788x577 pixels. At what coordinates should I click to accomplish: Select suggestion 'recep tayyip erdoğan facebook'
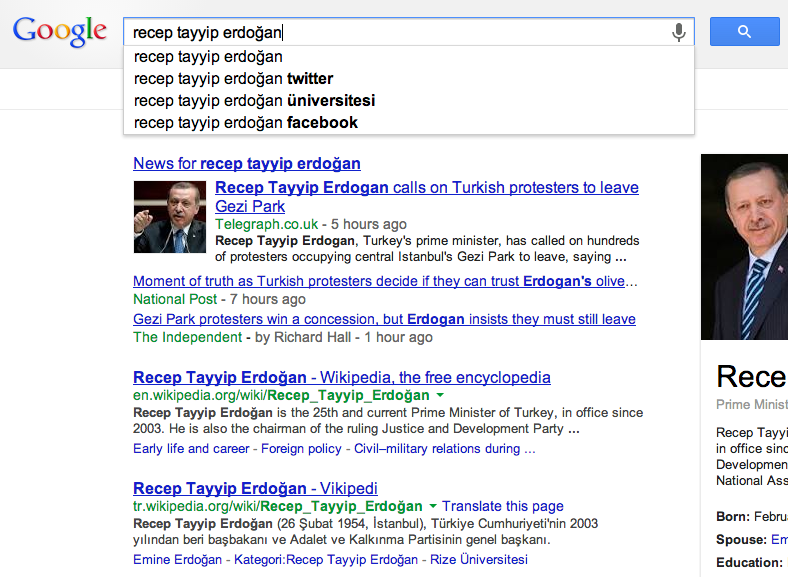pyautogui.click(x=409, y=123)
